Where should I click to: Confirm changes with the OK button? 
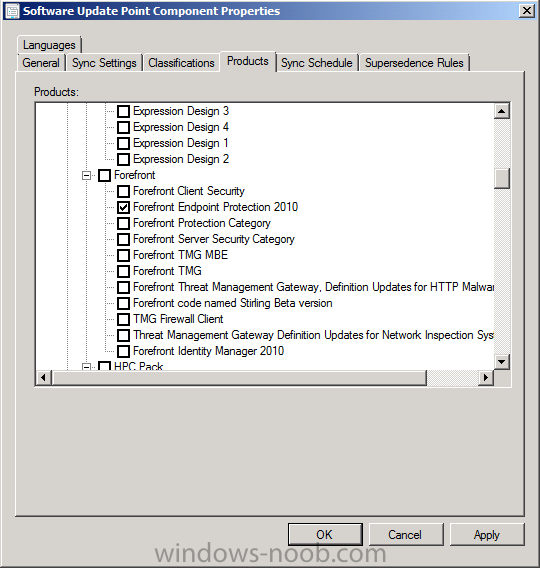pyautogui.click(x=325, y=535)
